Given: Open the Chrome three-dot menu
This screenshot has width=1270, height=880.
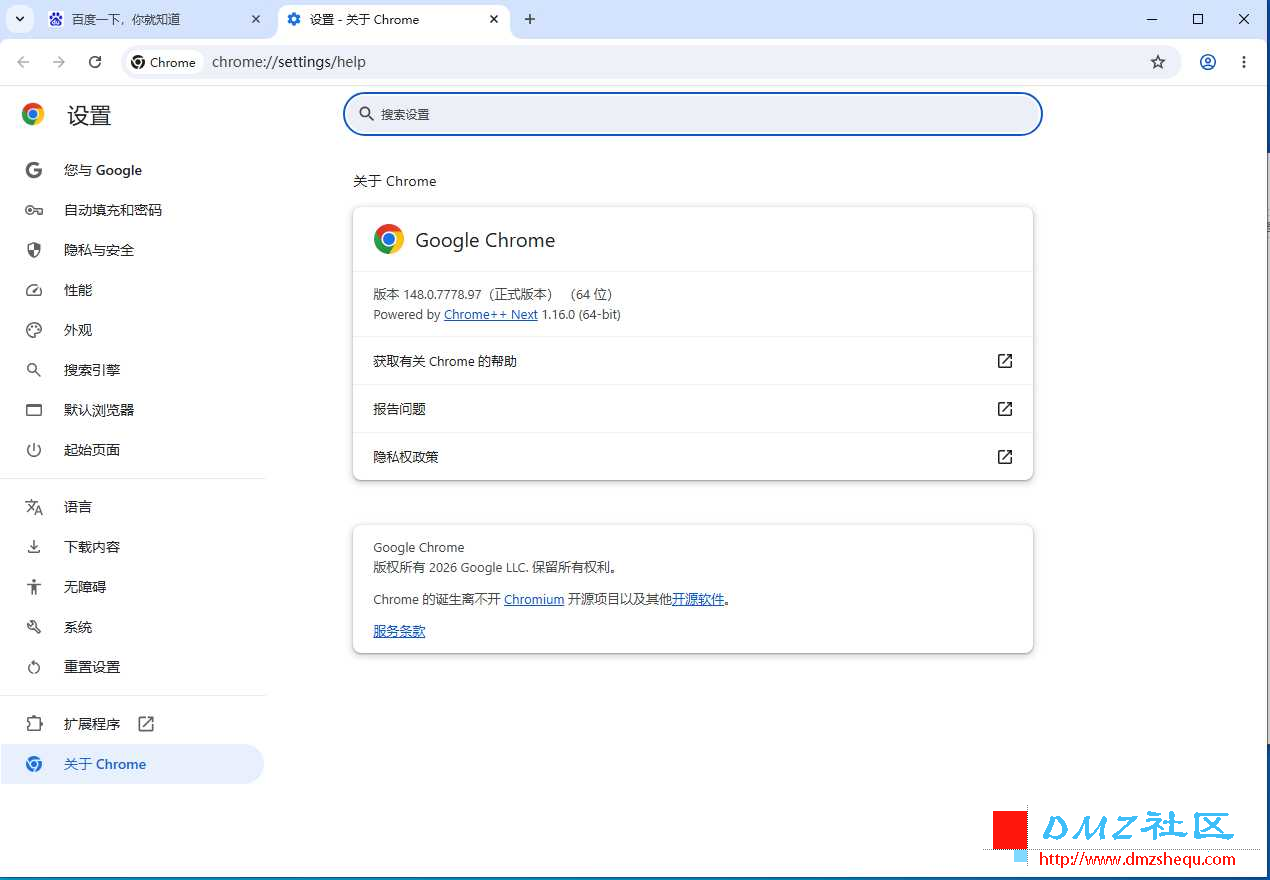Looking at the screenshot, I should [x=1244, y=62].
